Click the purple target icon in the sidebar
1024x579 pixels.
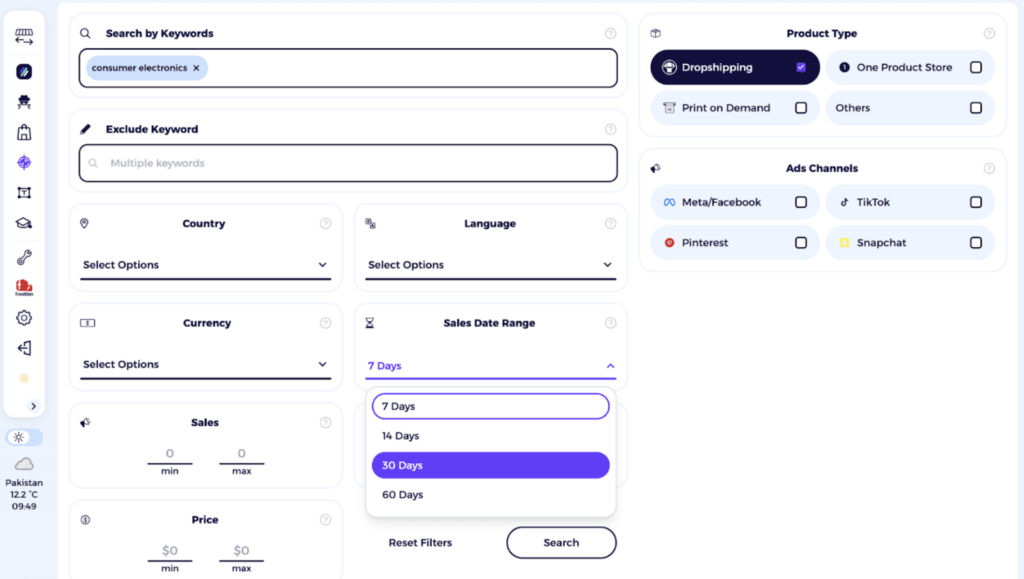pyautogui.click(x=24, y=162)
